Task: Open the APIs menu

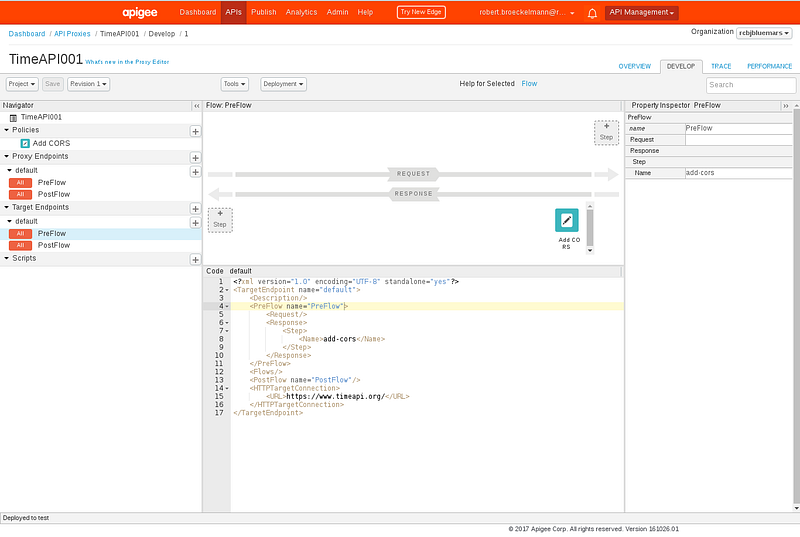Action: pyautogui.click(x=233, y=12)
